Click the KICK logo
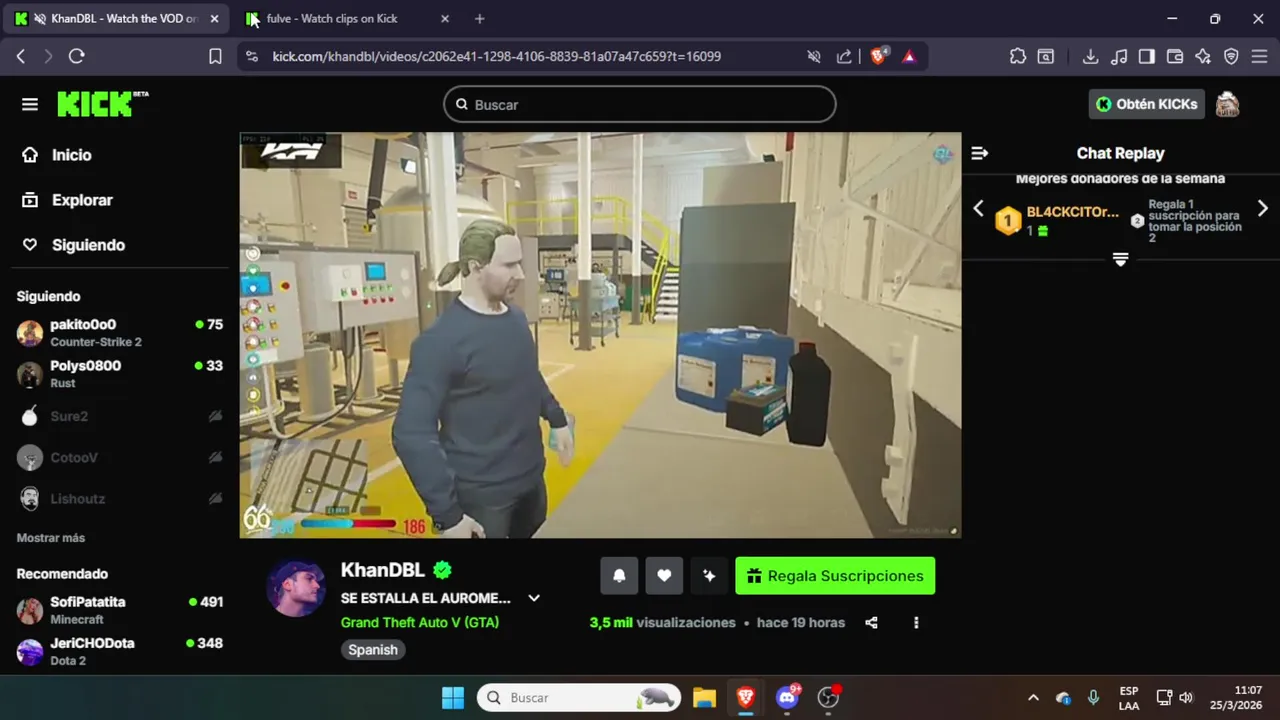 [x=102, y=104]
